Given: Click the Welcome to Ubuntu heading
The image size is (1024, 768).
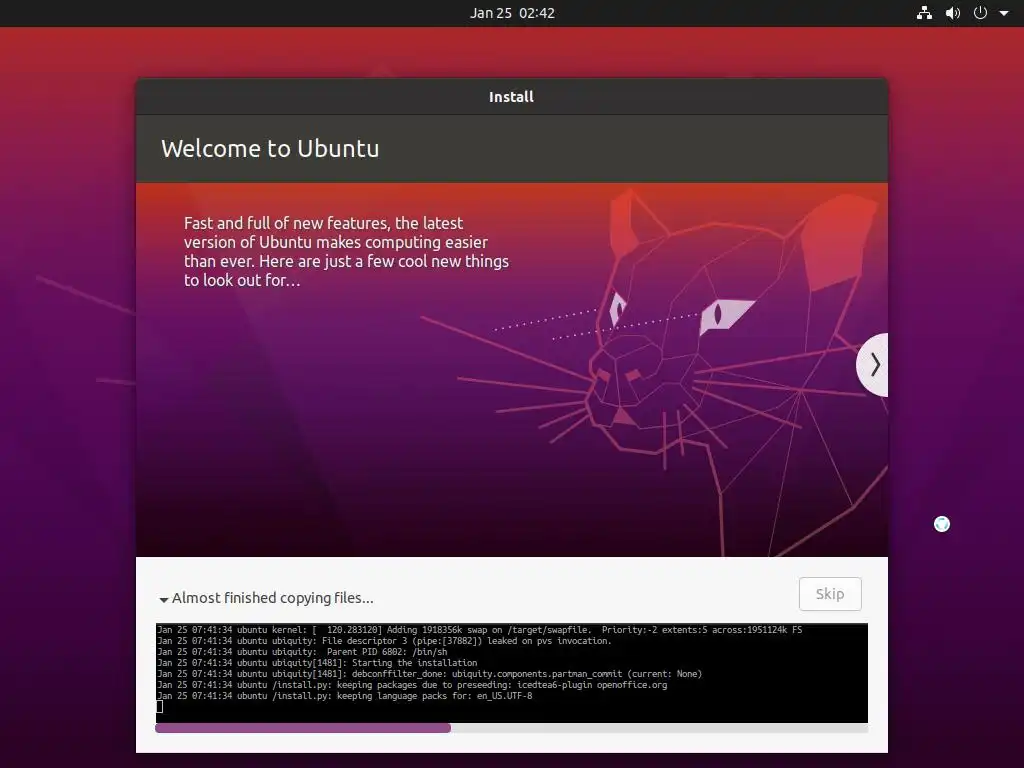Looking at the screenshot, I should tap(270, 149).
